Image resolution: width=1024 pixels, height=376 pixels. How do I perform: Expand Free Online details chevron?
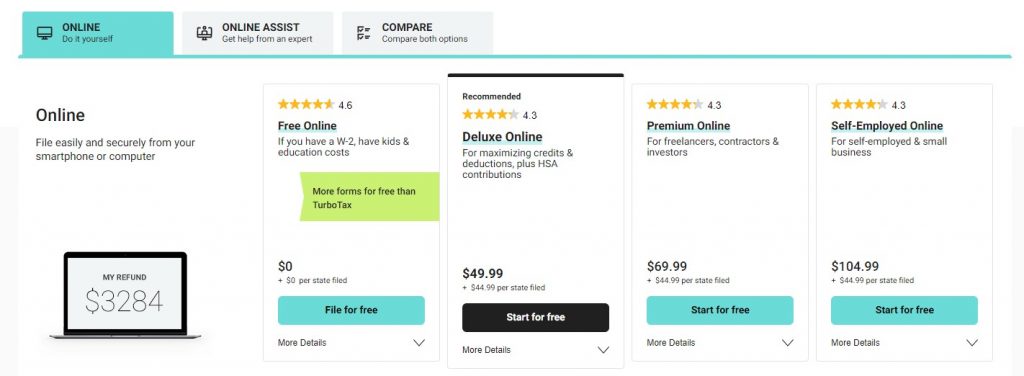pos(419,343)
